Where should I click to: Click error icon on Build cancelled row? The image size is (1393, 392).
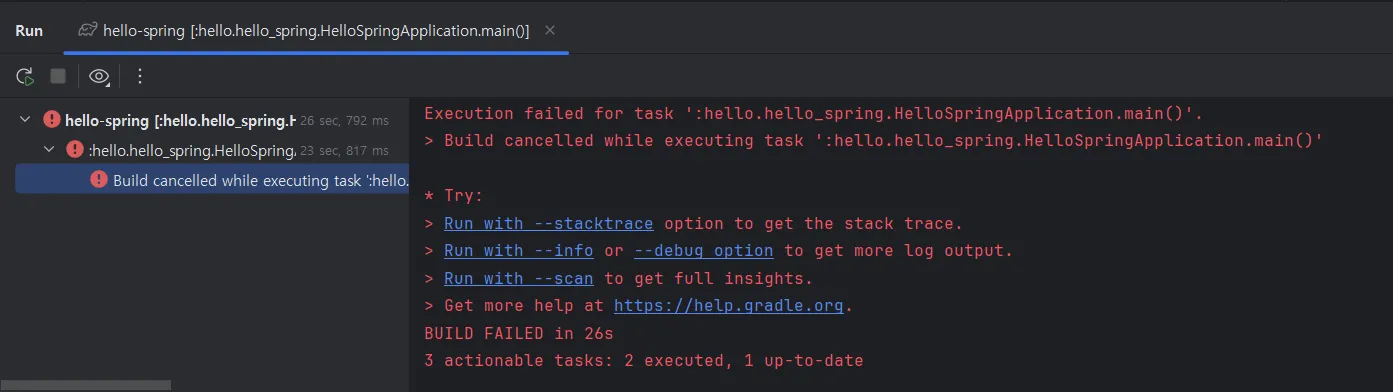99,179
